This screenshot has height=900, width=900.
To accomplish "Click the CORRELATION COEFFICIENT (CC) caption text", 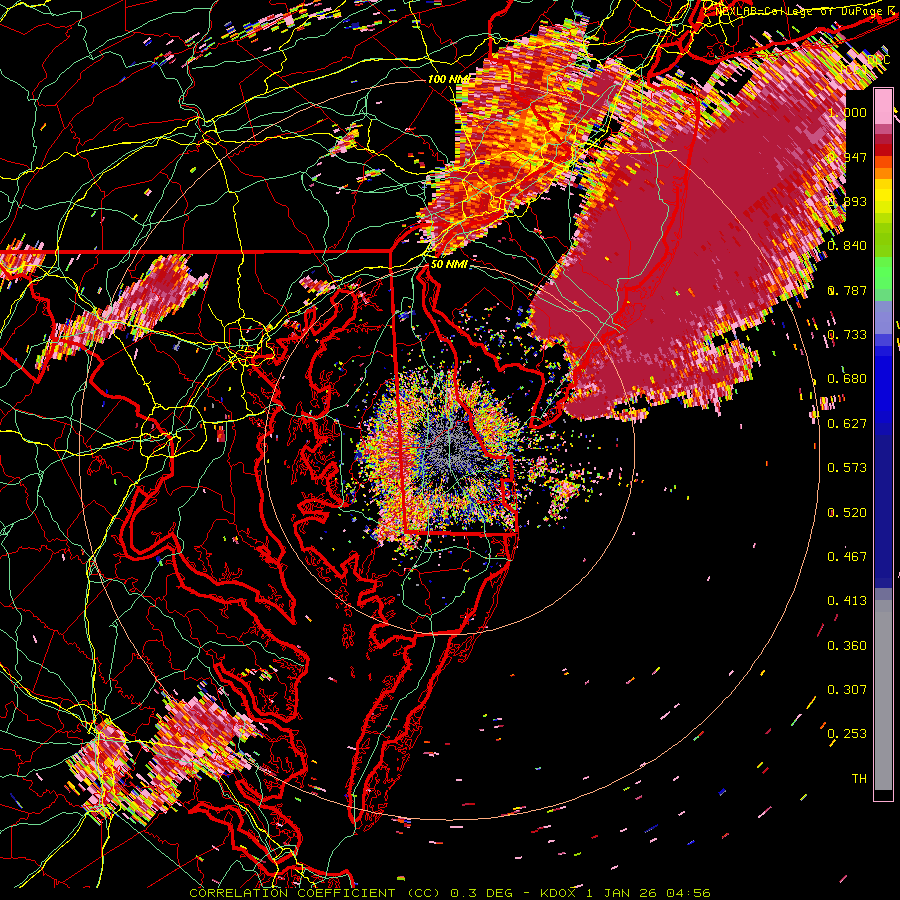I will (x=315, y=893).
